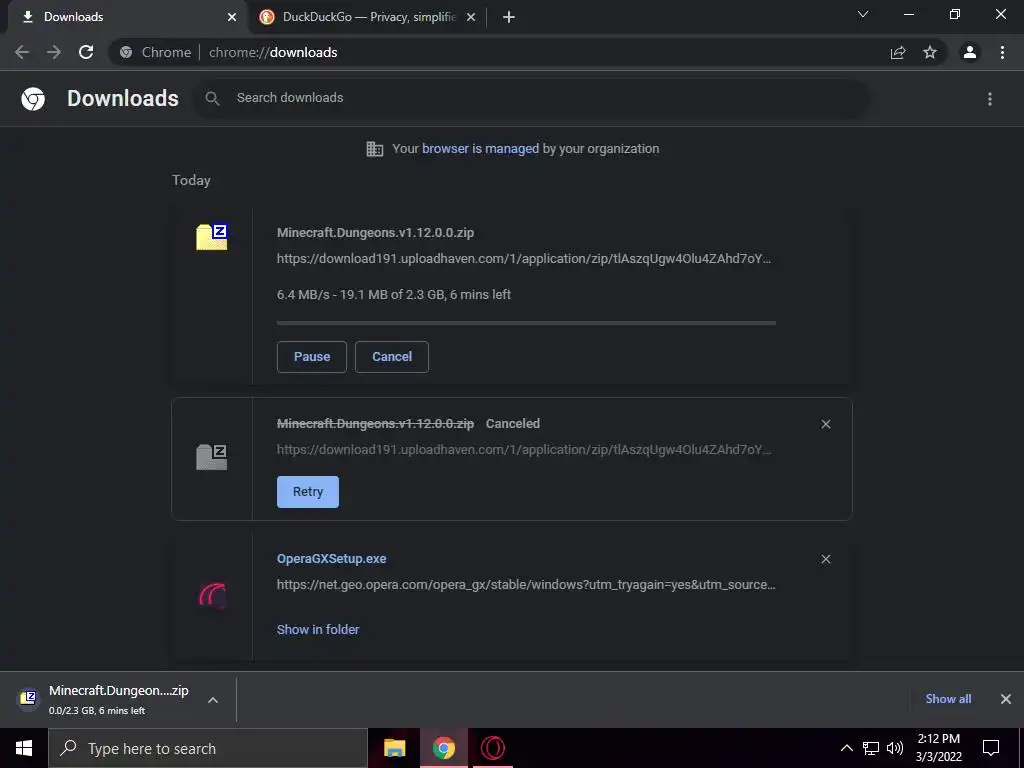Reload the downloads page
Viewport: 1024px width, 768px height.
click(x=86, y=52)
